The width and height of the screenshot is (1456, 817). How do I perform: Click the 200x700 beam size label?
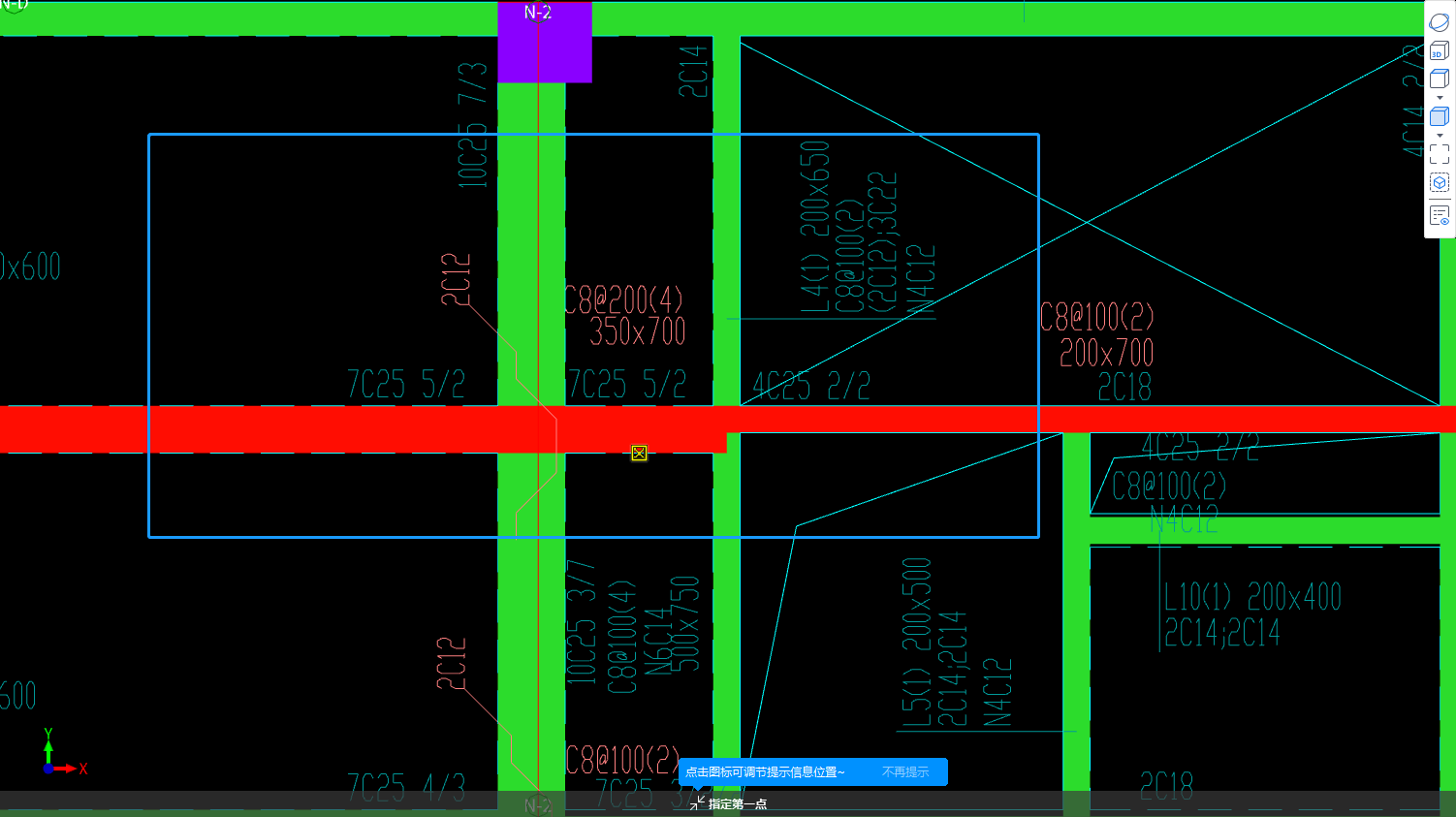pyautogui.click(x=1107, y=353)
